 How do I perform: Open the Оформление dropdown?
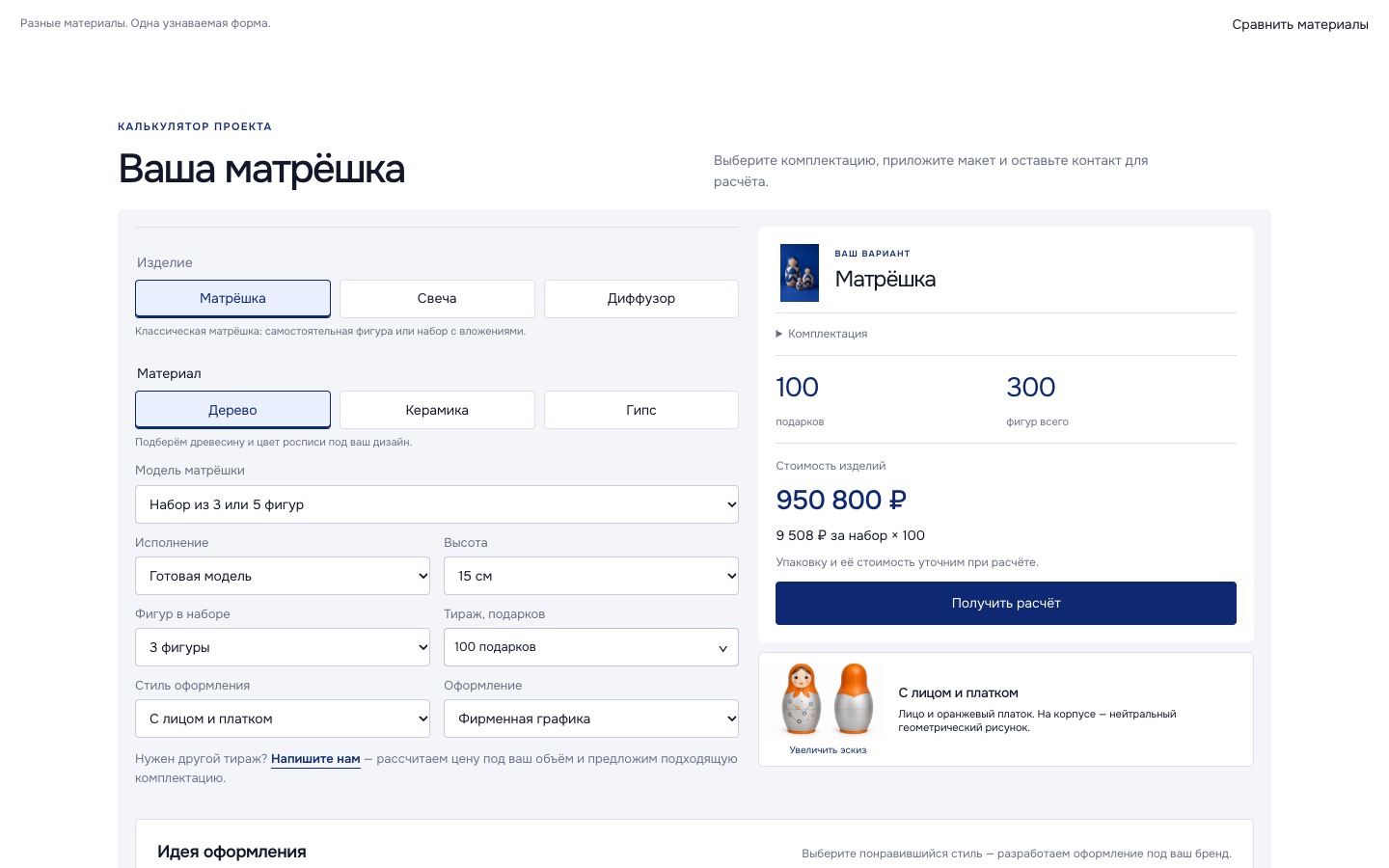(x=591, y=719)
